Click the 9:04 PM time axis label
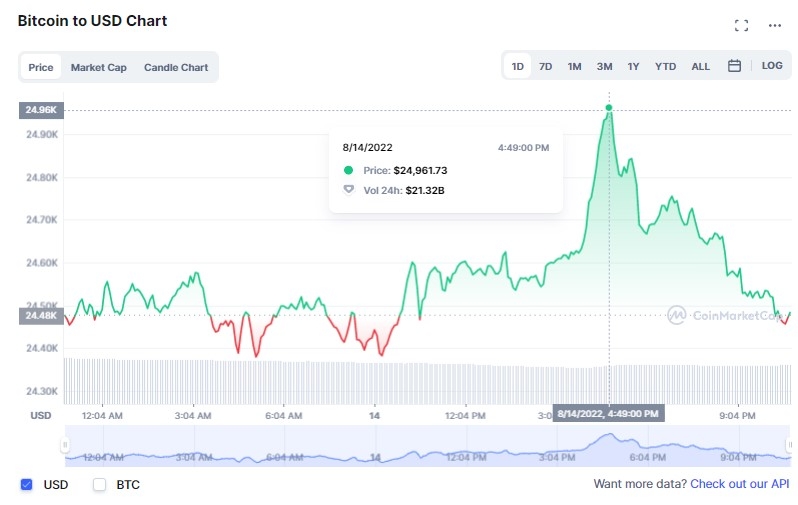This screenshot has height=505, width=798. pos(737,415)
